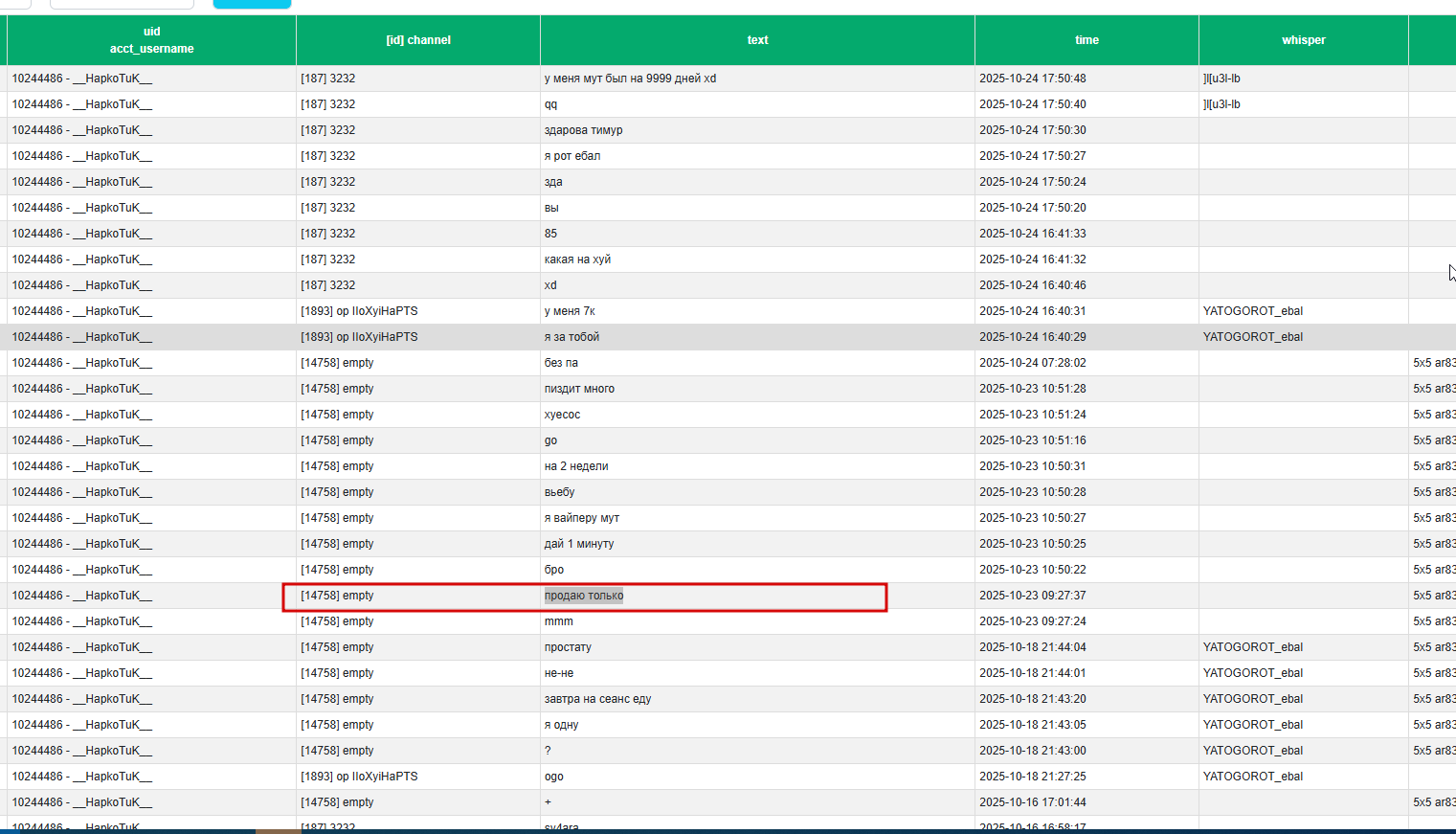Viewport: 1456px width, 834px height.
Task: Select the time 2025-10-16 17:01:44
Action: coord(1033,802)
